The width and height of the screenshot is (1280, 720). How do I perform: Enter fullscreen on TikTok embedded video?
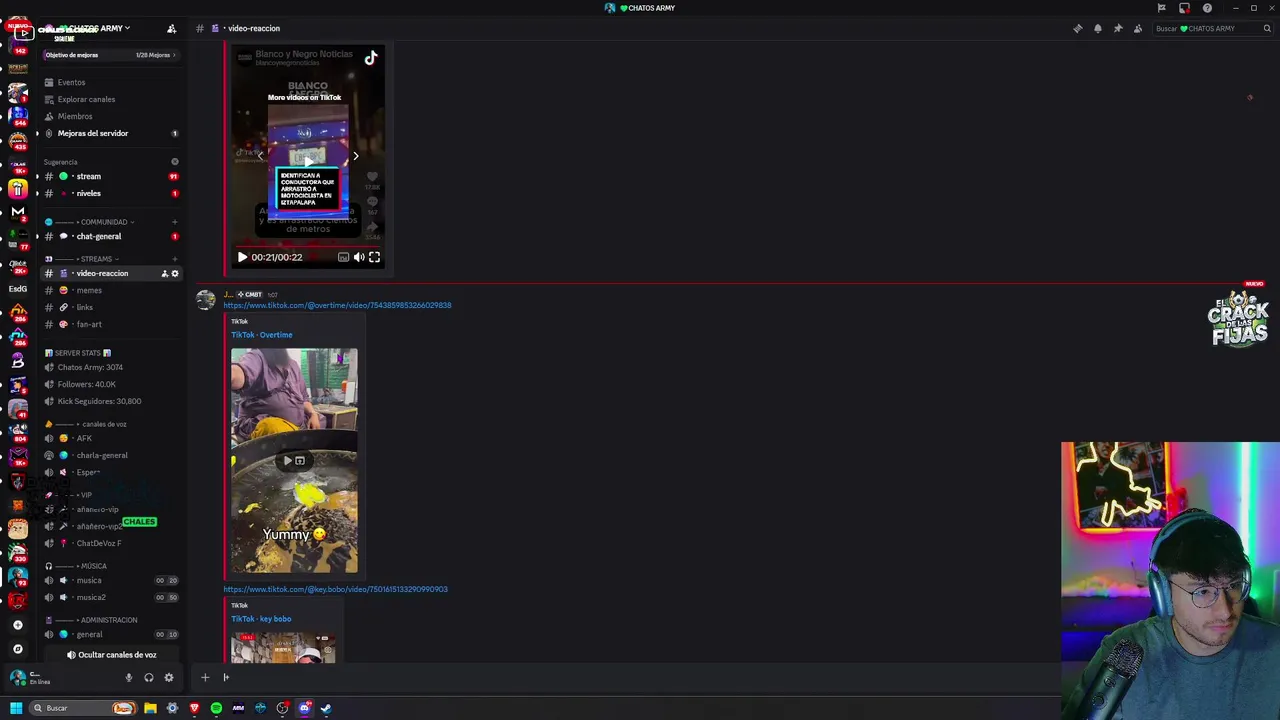pyautogui.click(x=374, y=257)
